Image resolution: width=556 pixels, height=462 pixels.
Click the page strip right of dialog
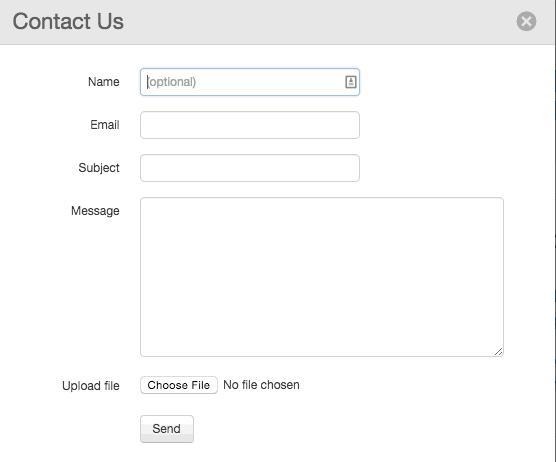click(x=555, y=231)
